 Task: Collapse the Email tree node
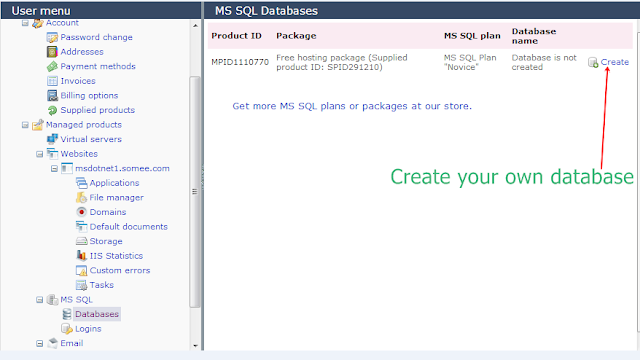click(x=40, y=344)
